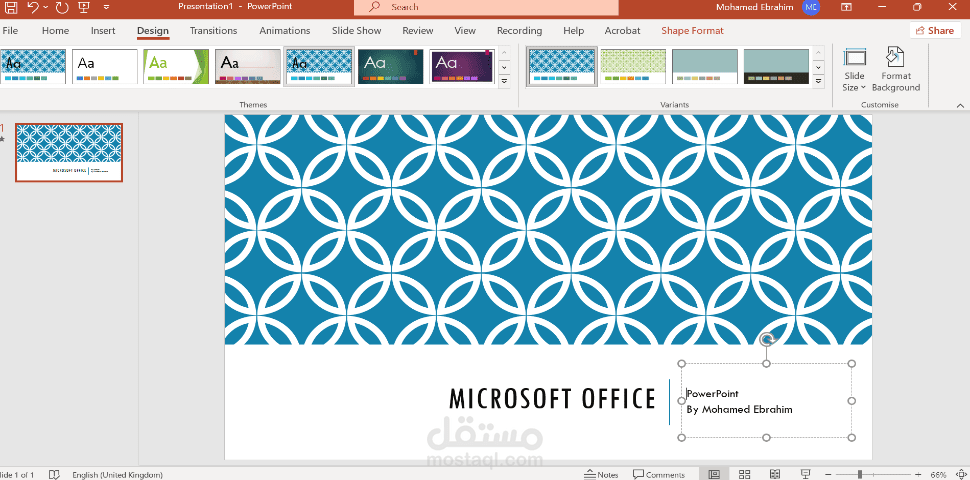Expand the Themes gallery More button

tap(504, 81)
